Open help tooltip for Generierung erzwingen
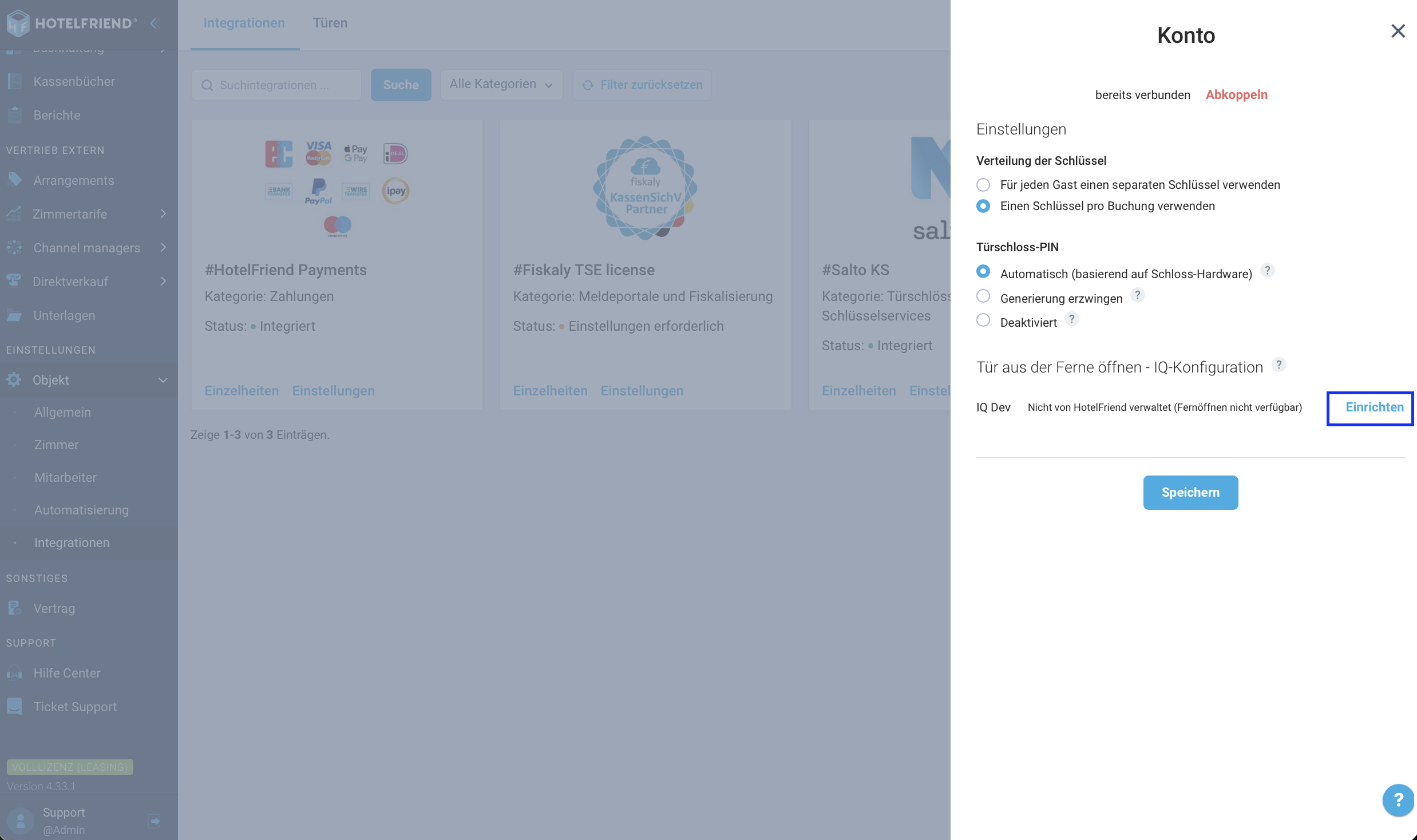 (1138, 295)
